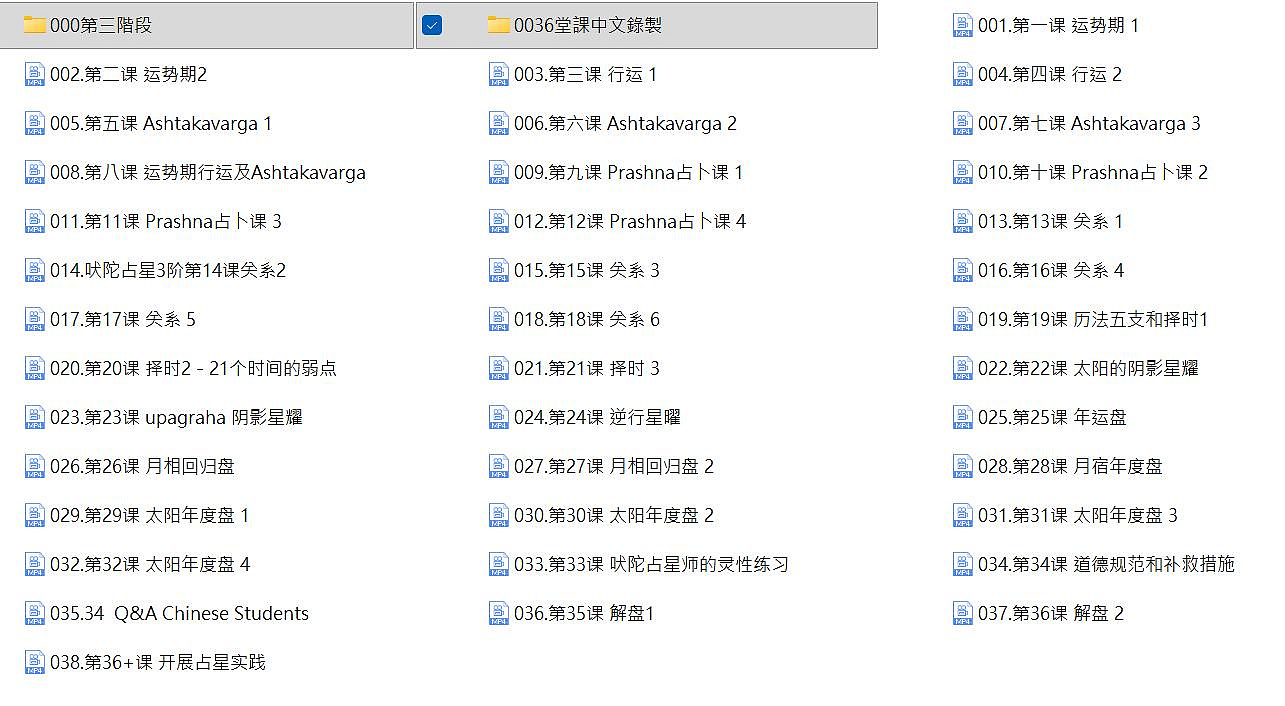Click the MP4 icon for 013.第13课 关系 1
Viewport: 1285px width, 706px height.
[x=963, y=221]
